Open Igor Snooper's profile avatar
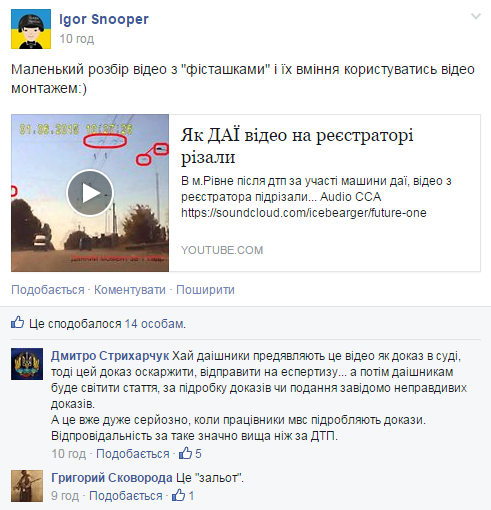This screenshot has width=491, height=510. click(31, 29)
